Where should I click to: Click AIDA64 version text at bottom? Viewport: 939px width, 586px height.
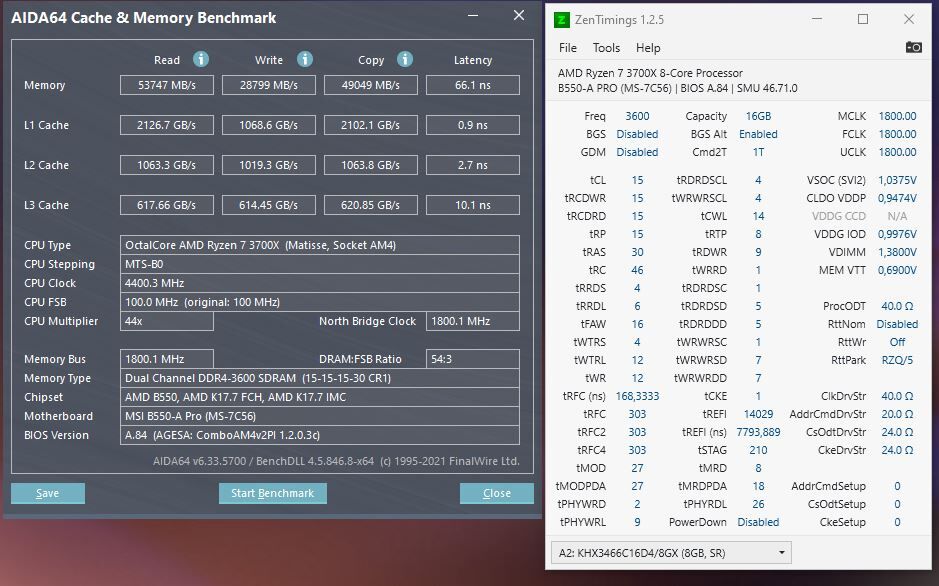point(336,461)
